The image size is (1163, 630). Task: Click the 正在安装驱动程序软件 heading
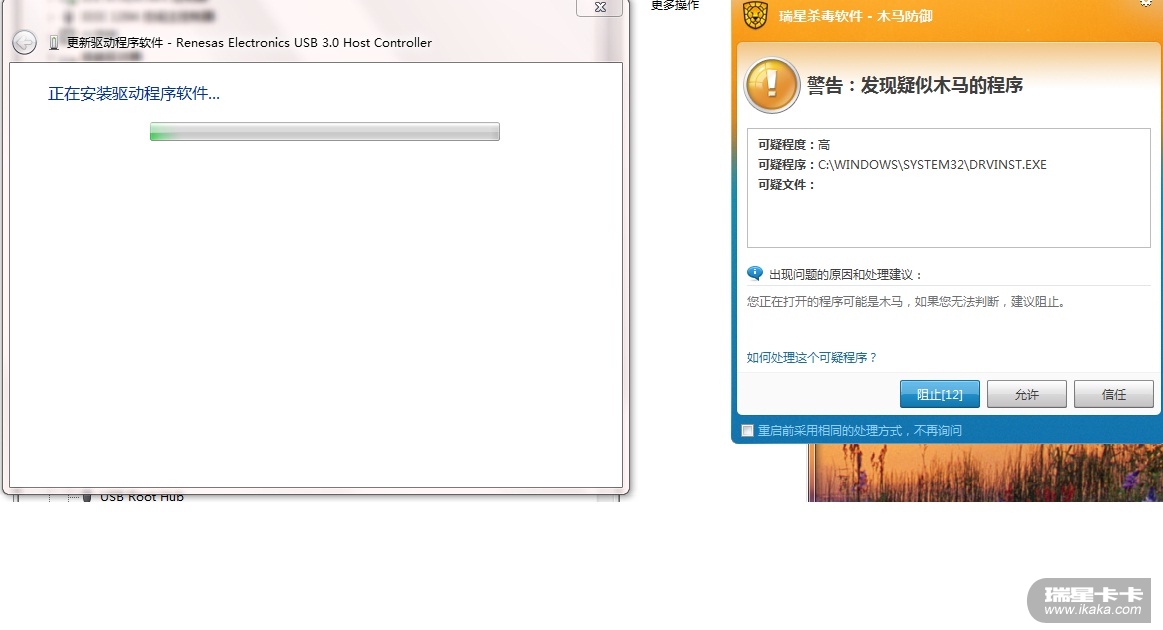pyautogui.click(x=134, y=93)
